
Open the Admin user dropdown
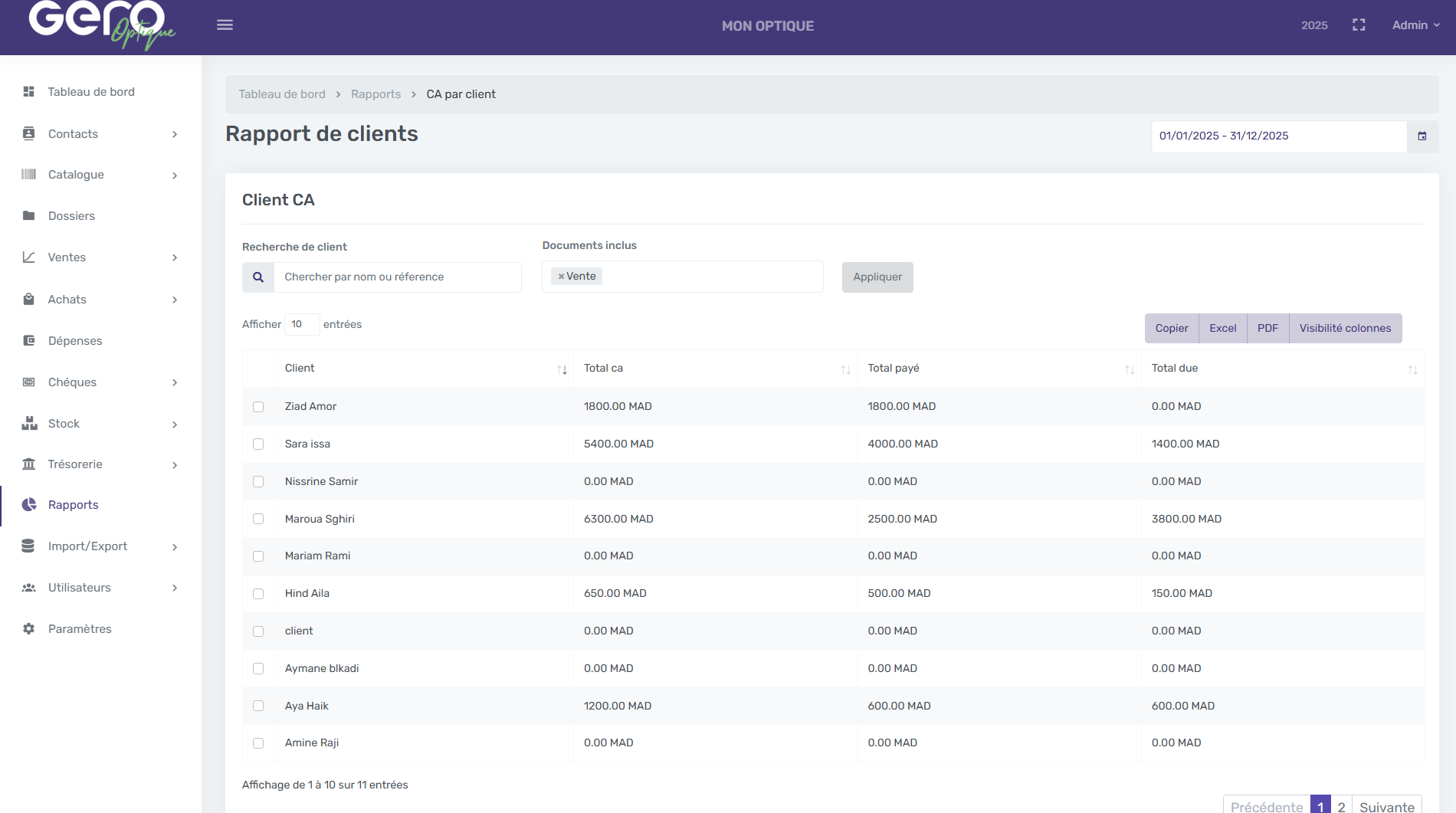click(x=1415, y=25)
